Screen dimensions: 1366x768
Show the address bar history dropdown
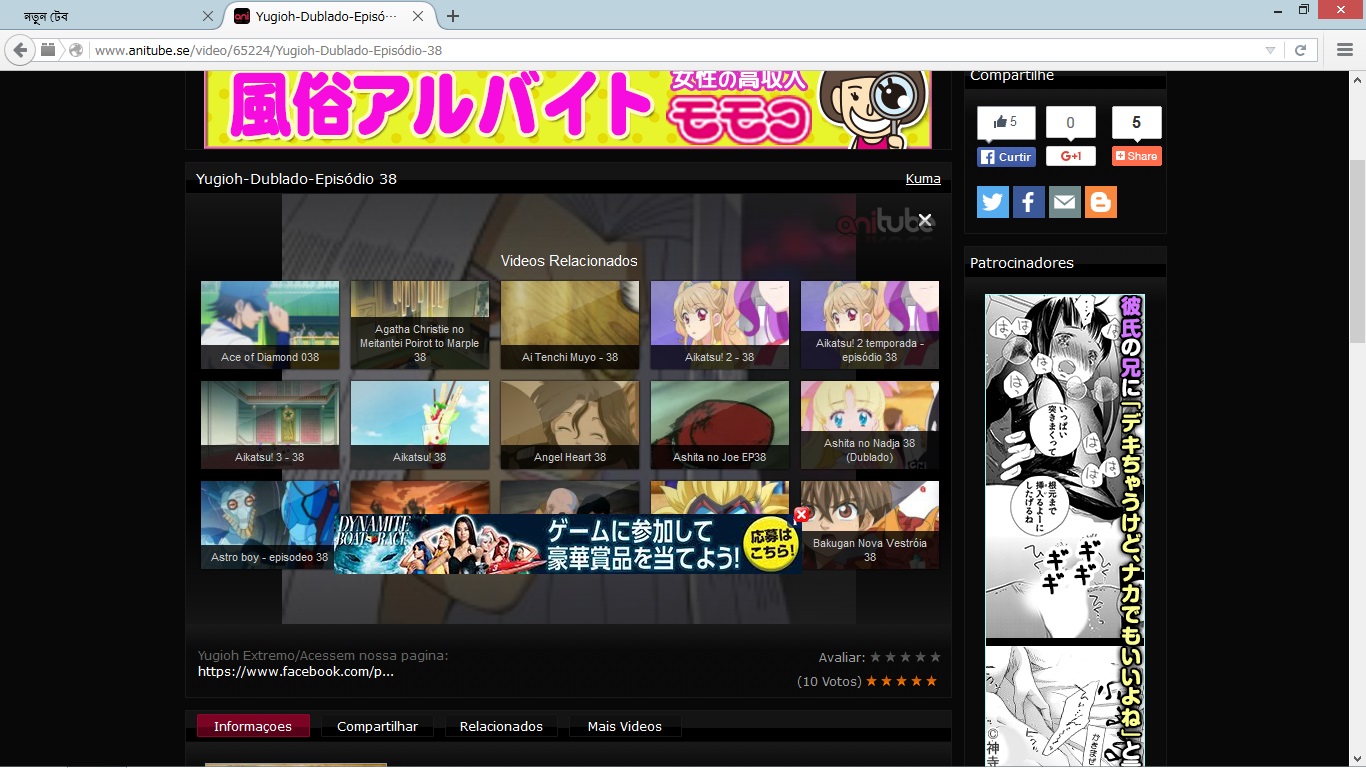coord(1270,50)
